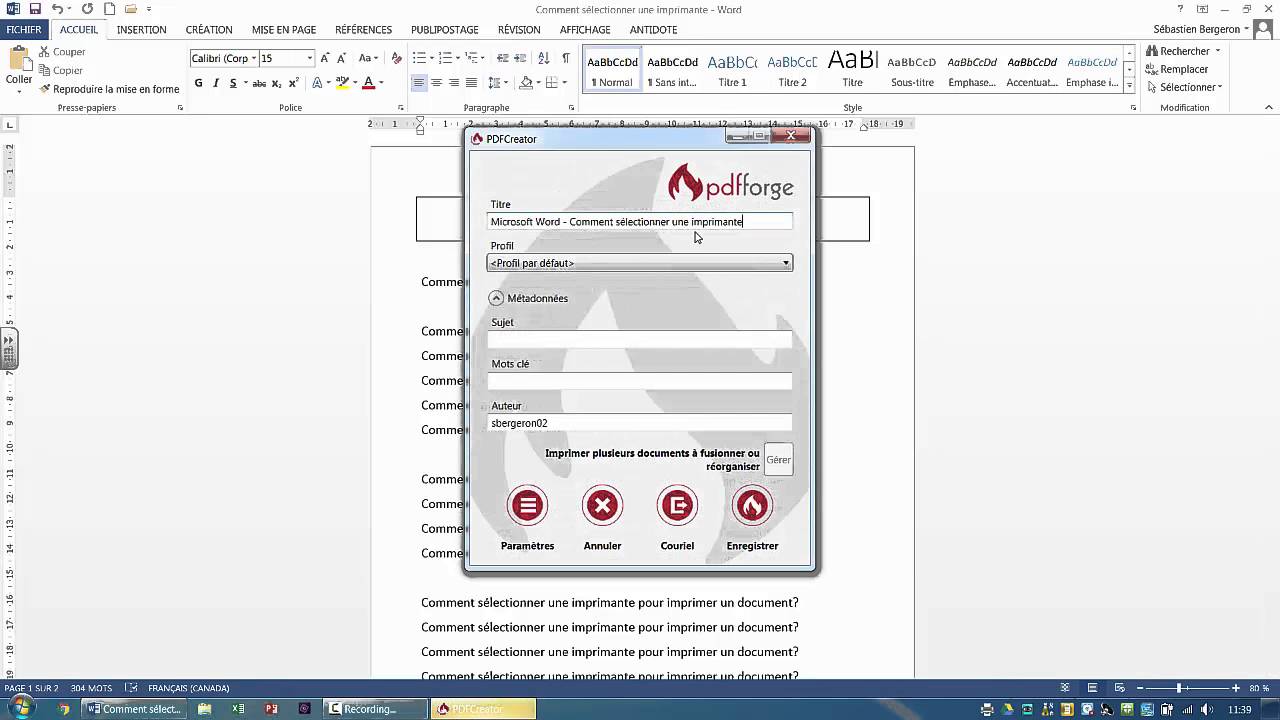Click red font color A button
The height and width of the screenshot is (720, 1280).
(x=368, y=83)
